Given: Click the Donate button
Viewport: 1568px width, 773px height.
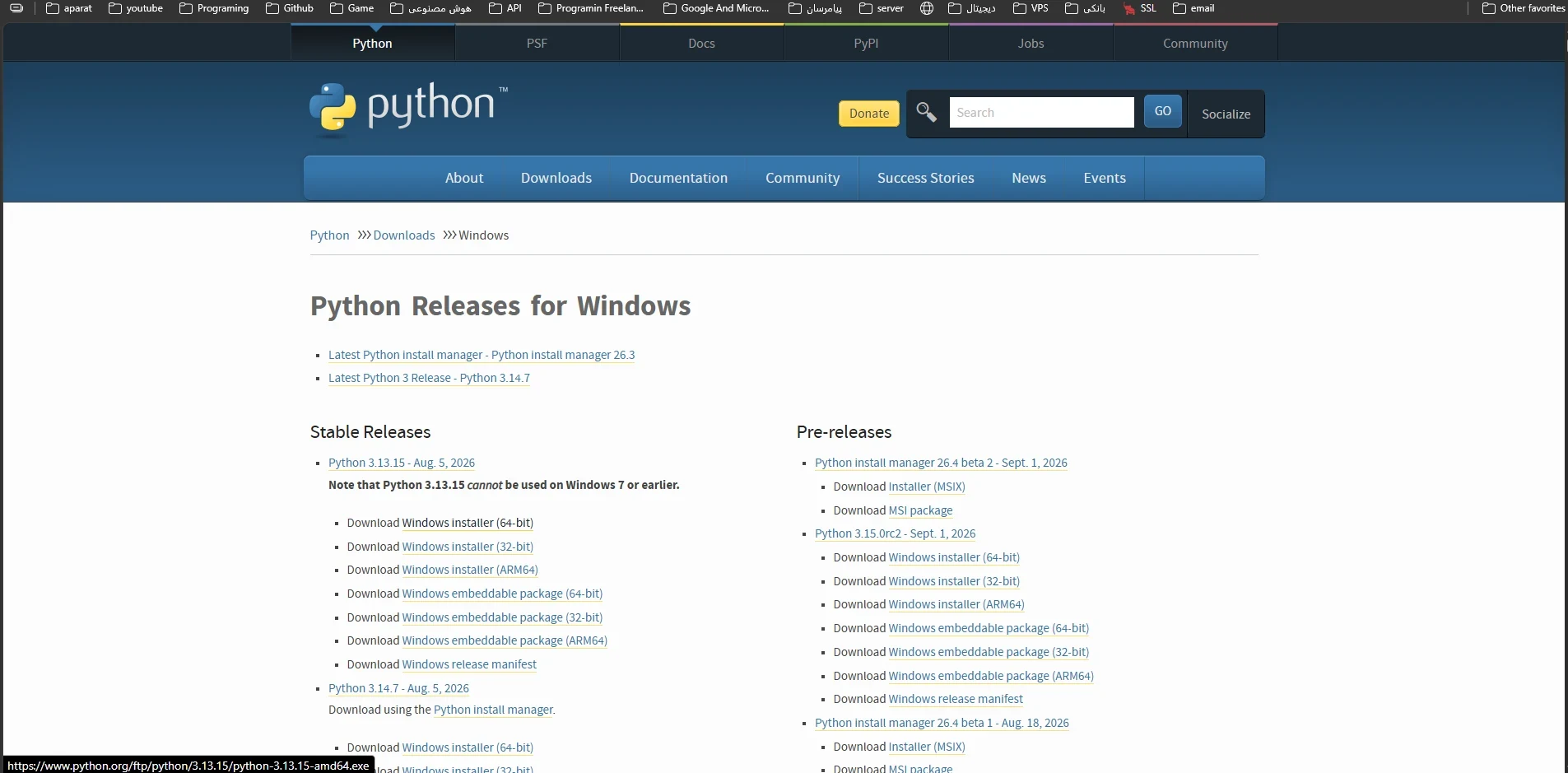Looking at the screenshot, I should click(x=869, y=114).
